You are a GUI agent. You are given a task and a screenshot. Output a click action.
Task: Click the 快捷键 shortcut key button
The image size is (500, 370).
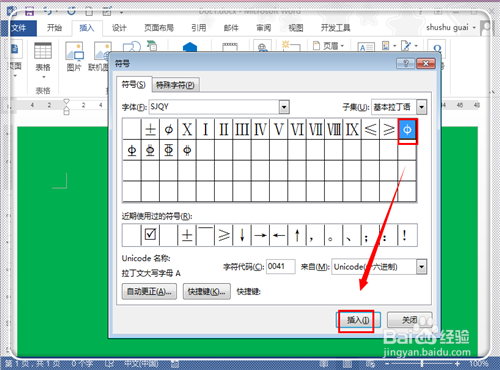tap(206, 292)
